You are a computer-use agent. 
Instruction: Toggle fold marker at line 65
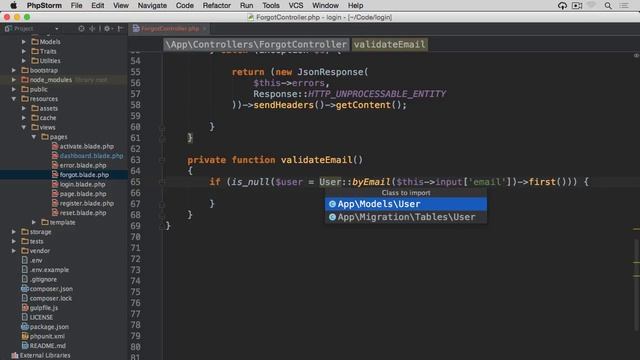[162, 182]
